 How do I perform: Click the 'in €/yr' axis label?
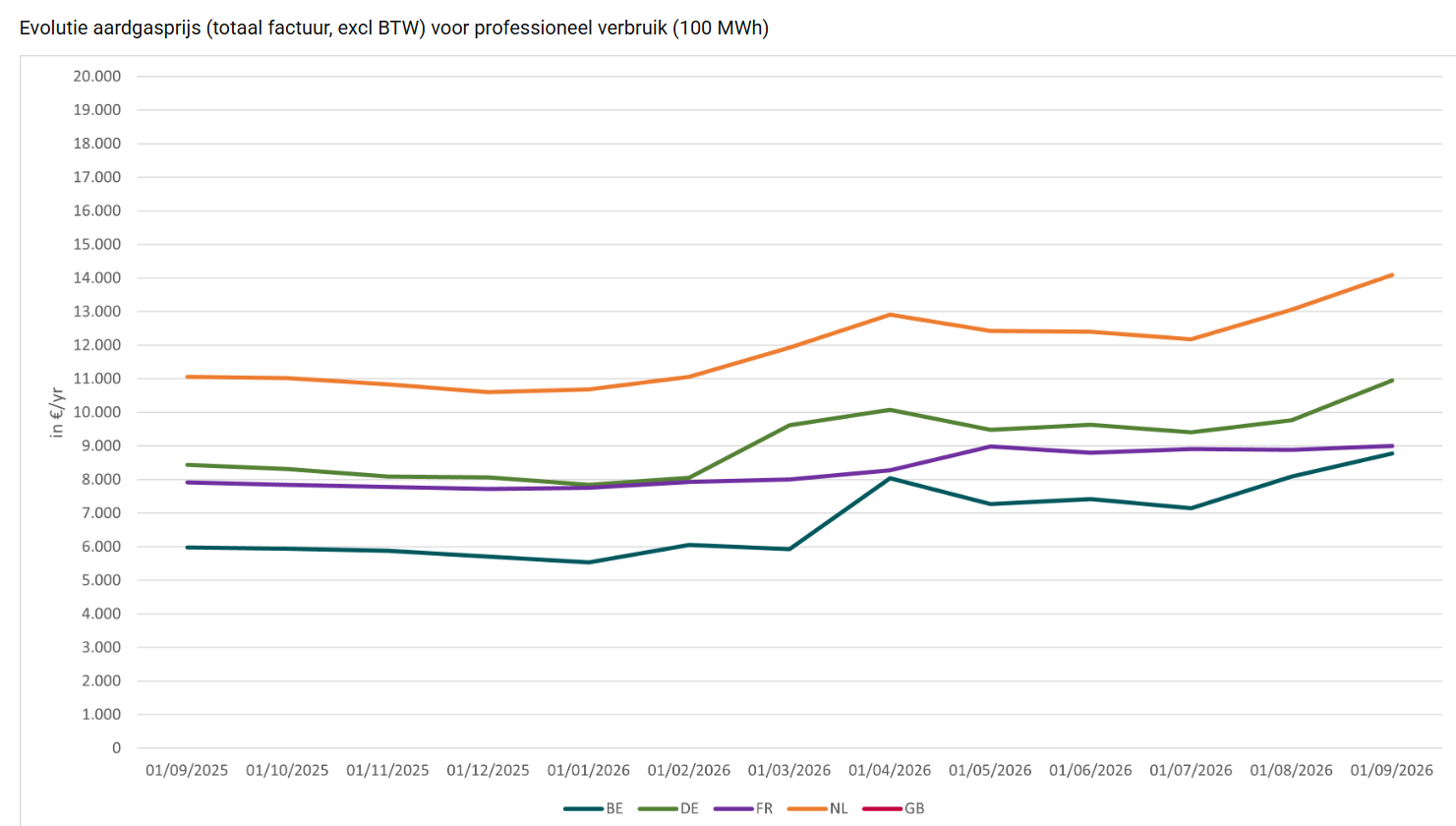[57, 412]
